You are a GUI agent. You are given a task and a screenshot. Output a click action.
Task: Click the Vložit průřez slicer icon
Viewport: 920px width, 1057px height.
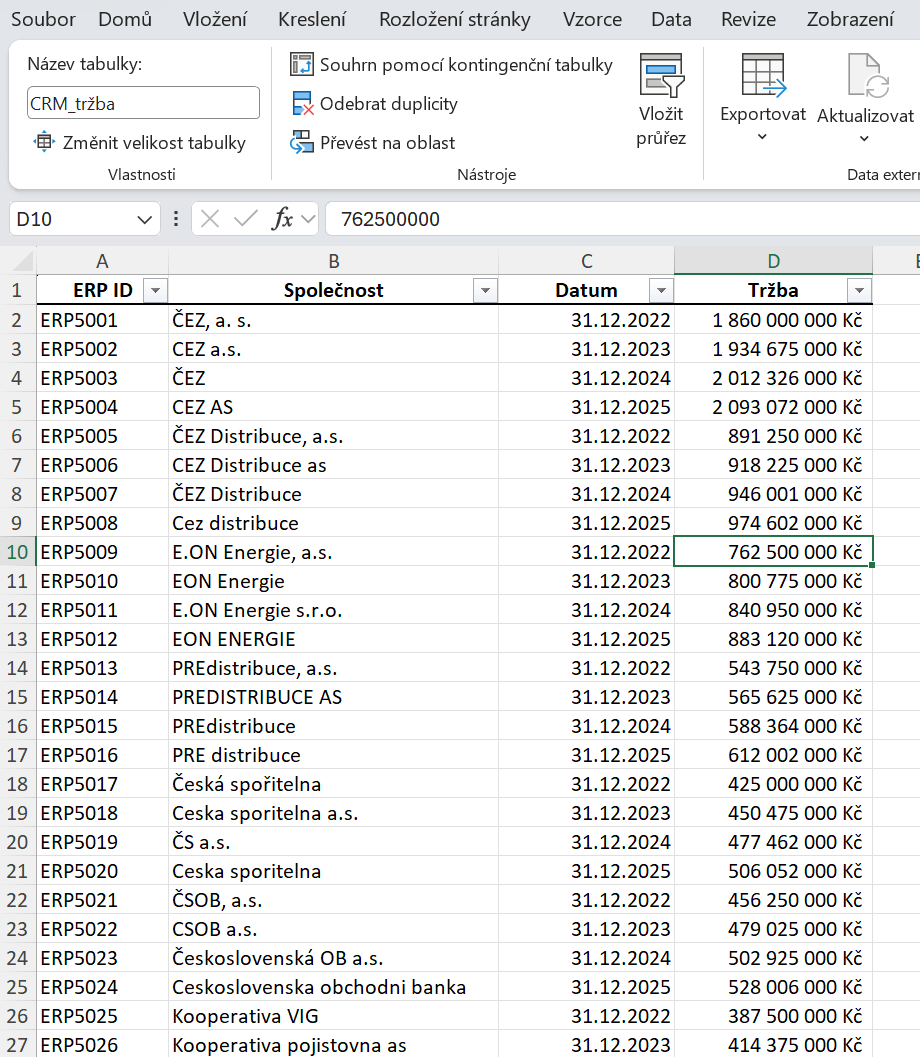[661, 76]
